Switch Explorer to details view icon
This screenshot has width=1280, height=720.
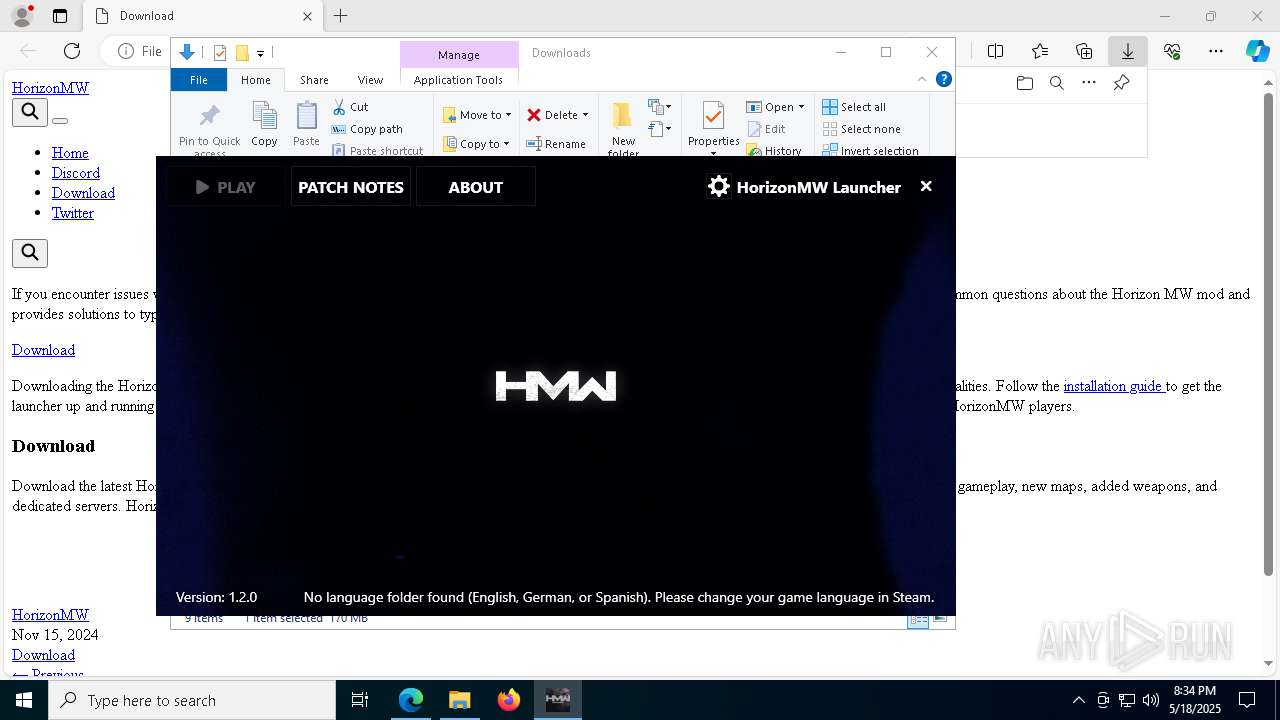917,620
